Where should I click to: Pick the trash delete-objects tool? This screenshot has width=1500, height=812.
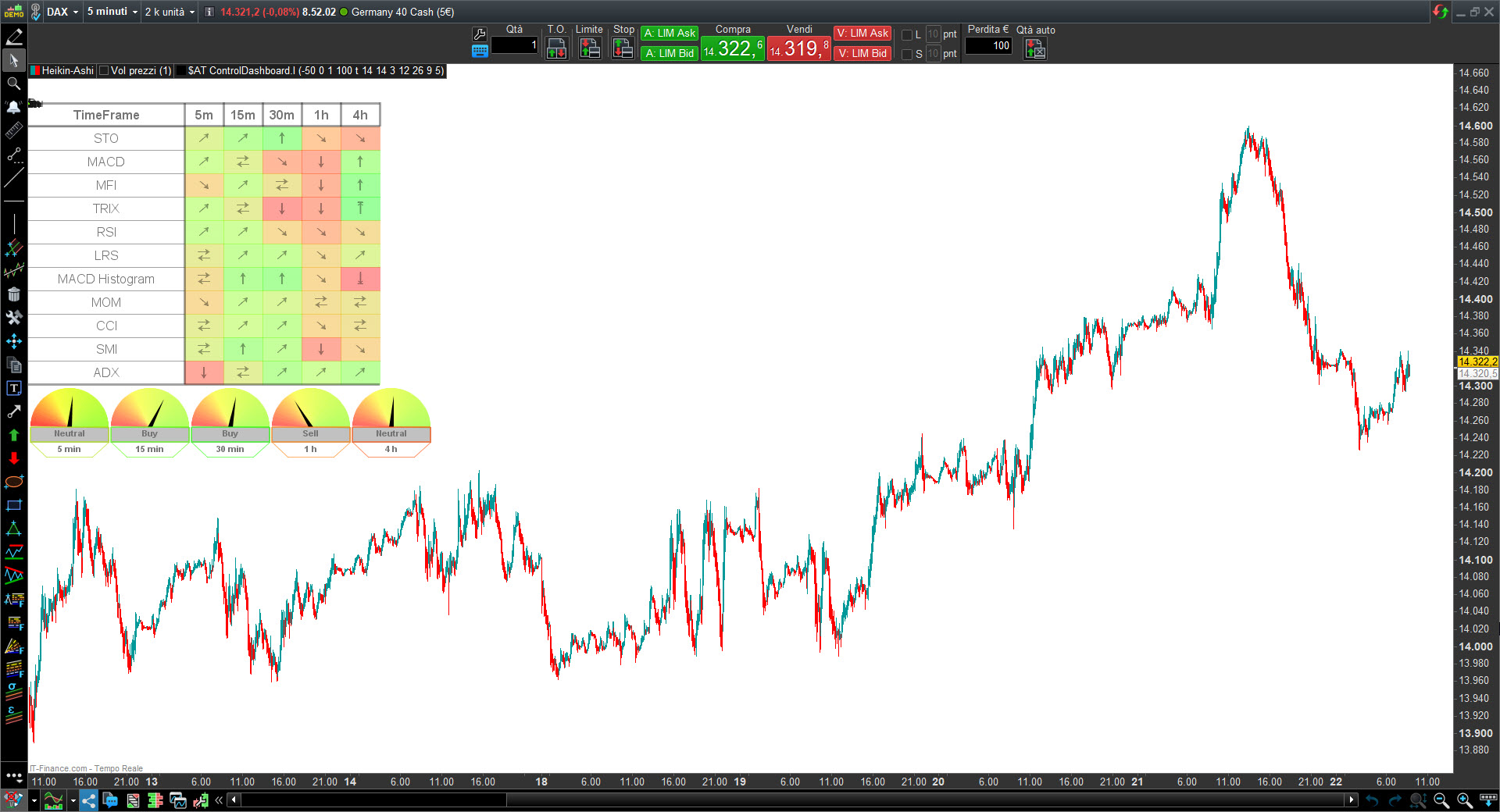[13, 294]
